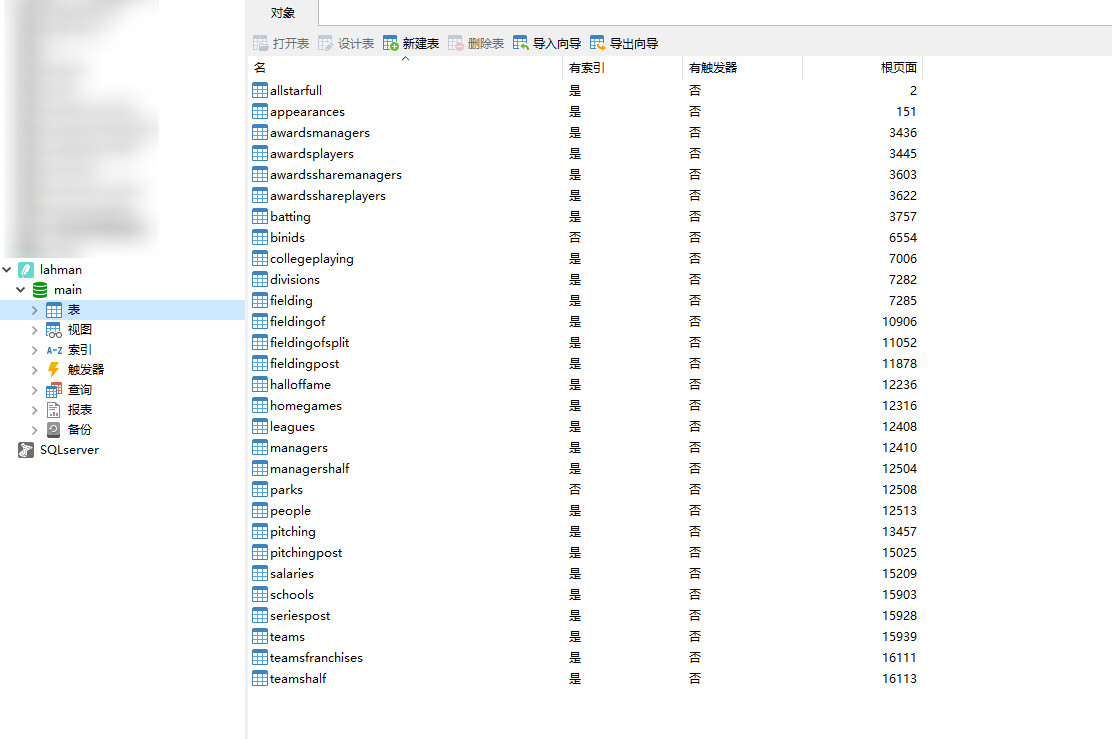Click the Open Table (打开表) toolbar icon

tap(260, 43)
